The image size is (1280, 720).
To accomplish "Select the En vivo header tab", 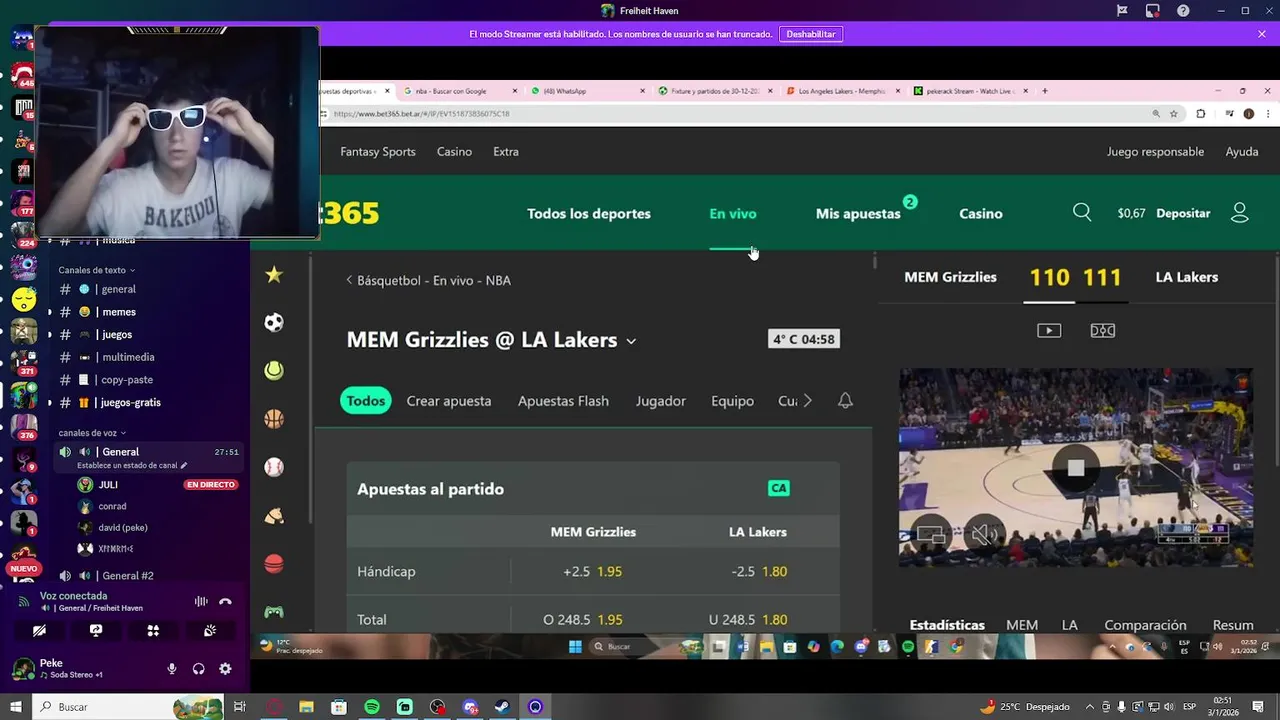I will click(x=733, y=214).
